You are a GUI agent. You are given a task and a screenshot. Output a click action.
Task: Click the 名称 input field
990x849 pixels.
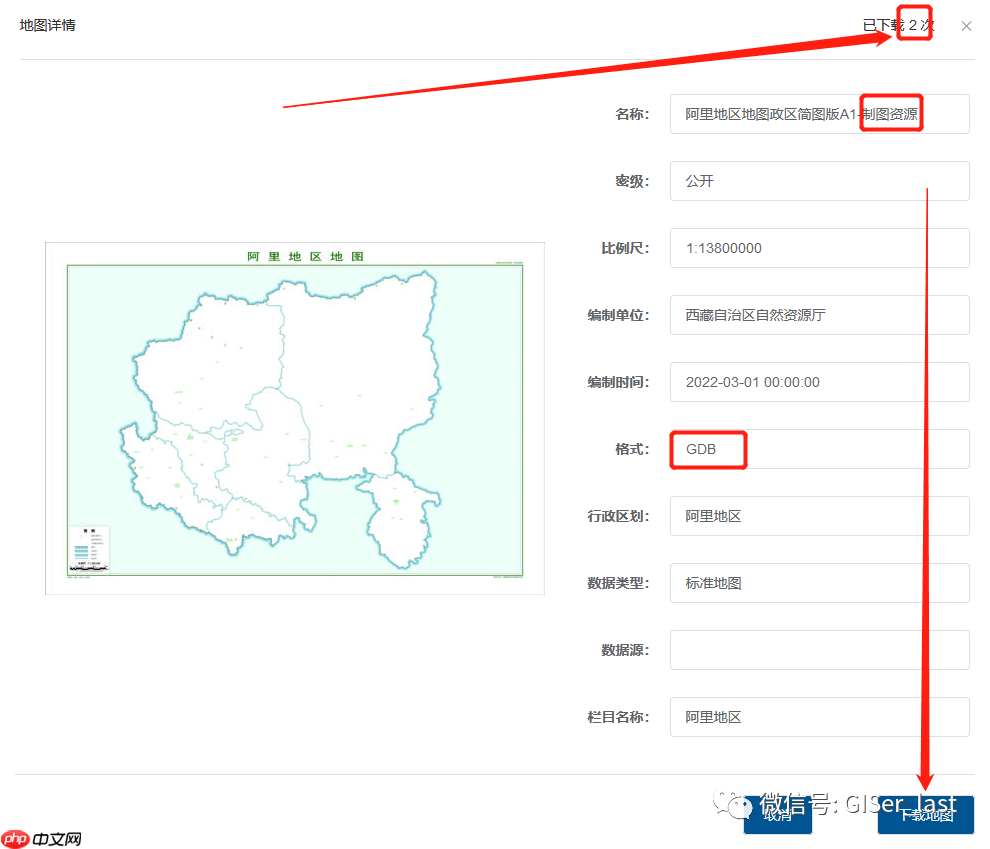point(819,113)
